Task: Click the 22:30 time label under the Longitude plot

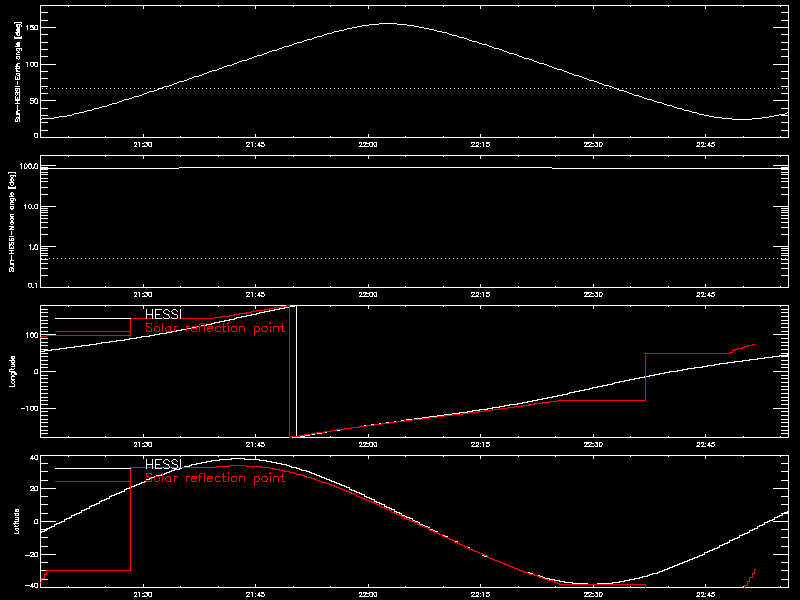Action: pyautogui.click(x=593, y=445)
